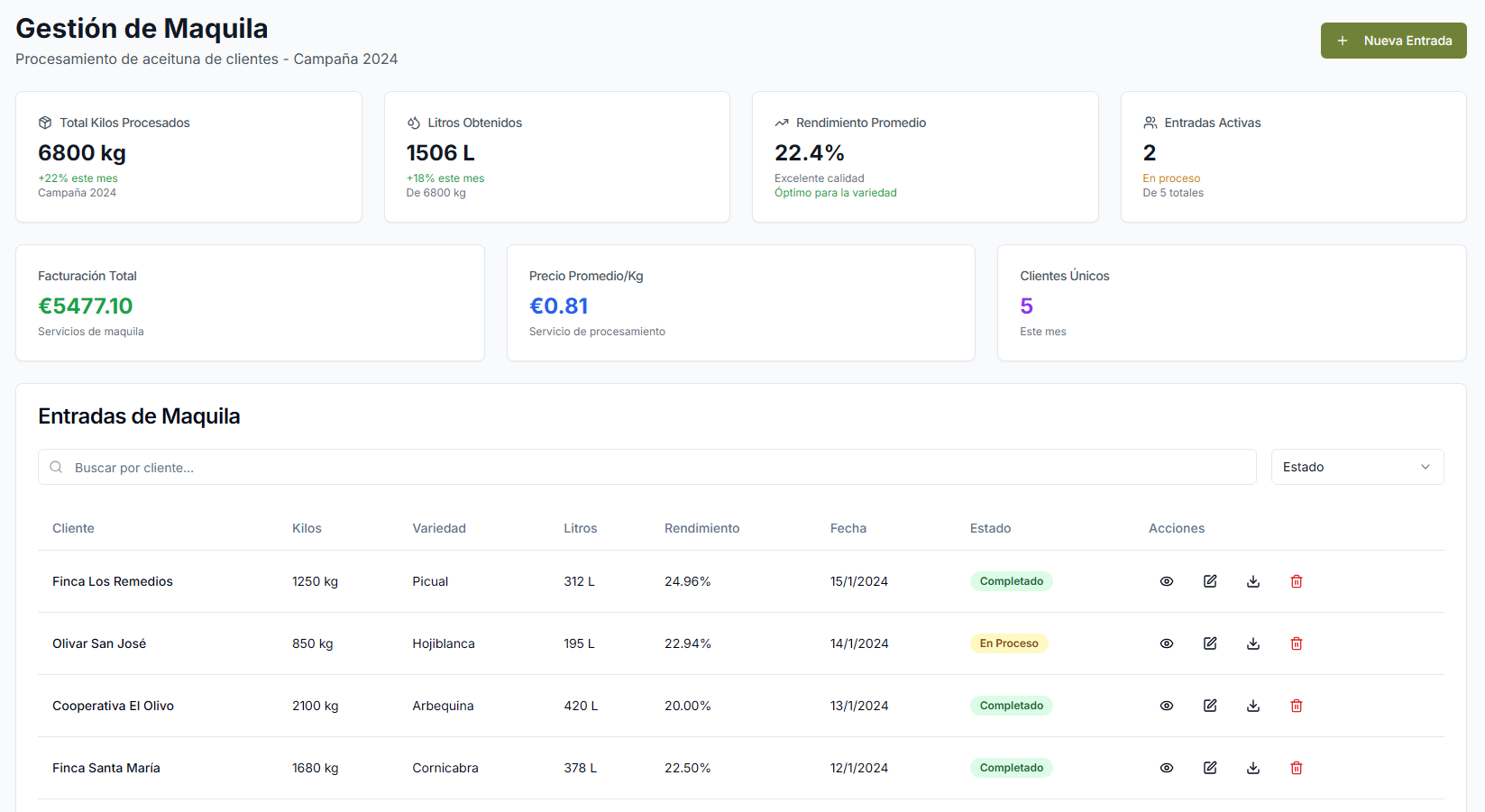Select the Finca Santa María client name
This screenshot has height=812, width=1485.
click(106, 768)
